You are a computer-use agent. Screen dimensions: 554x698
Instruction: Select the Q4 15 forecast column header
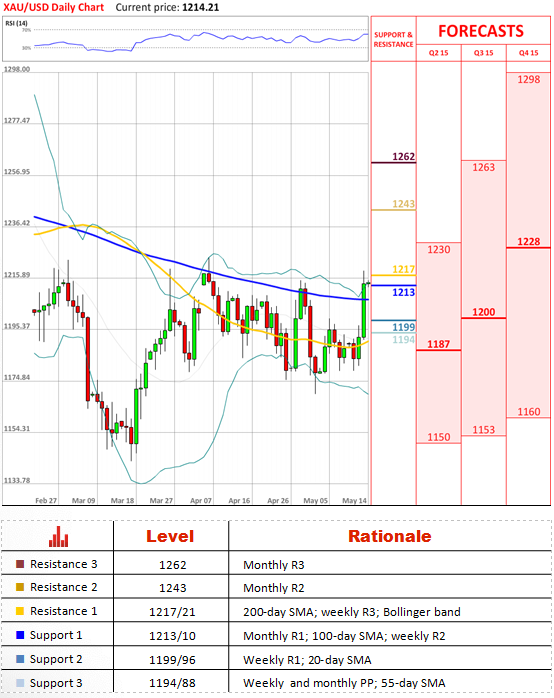pos(528,53)
